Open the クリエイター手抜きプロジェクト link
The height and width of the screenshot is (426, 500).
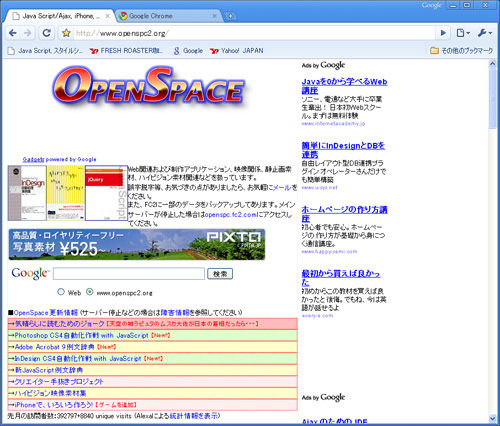click(x=59, y=382)
